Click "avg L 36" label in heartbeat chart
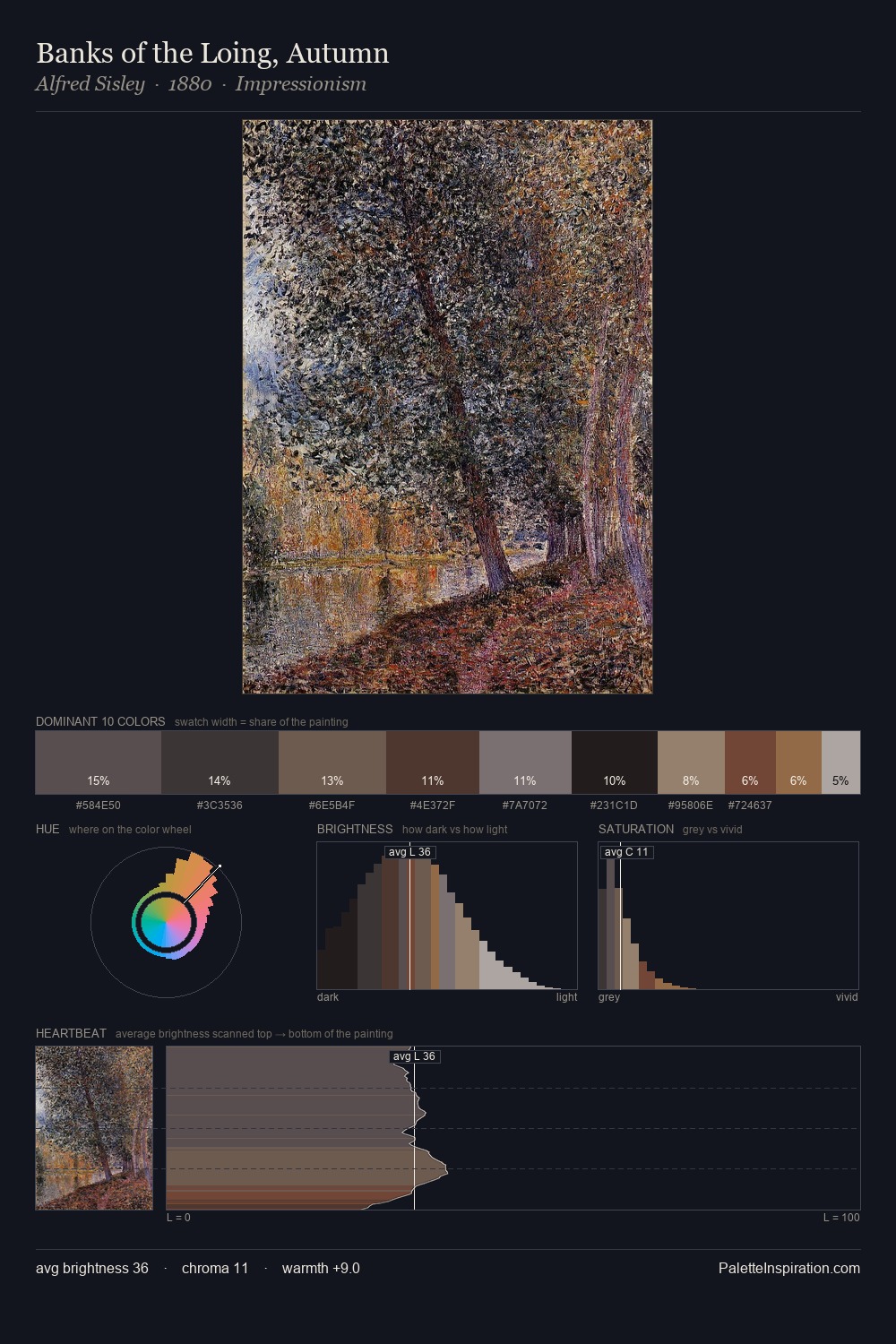The width and height of the screenshot is (896, 1344). (x=414, y=1056)
